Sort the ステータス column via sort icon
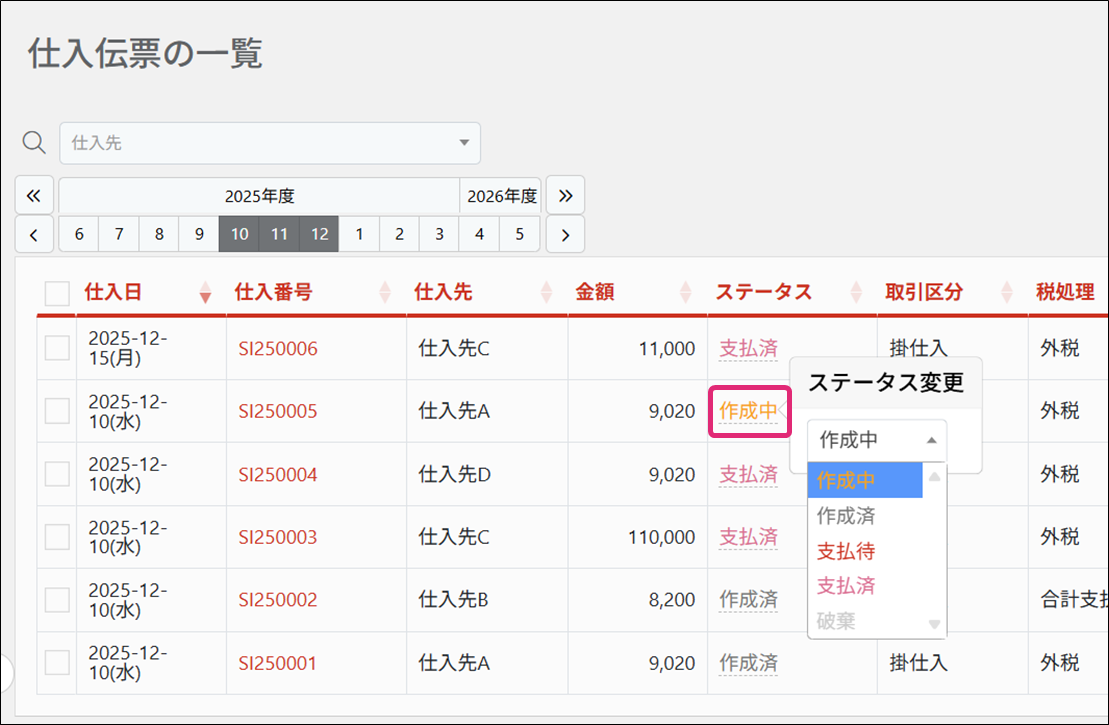The height and width of the screenshot is (725, 1109). (856, 292)
